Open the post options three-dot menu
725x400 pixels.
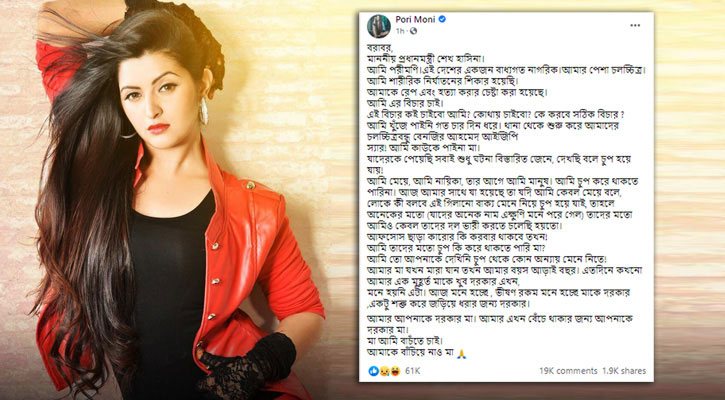pyautogui.click(x=635, y=25)
